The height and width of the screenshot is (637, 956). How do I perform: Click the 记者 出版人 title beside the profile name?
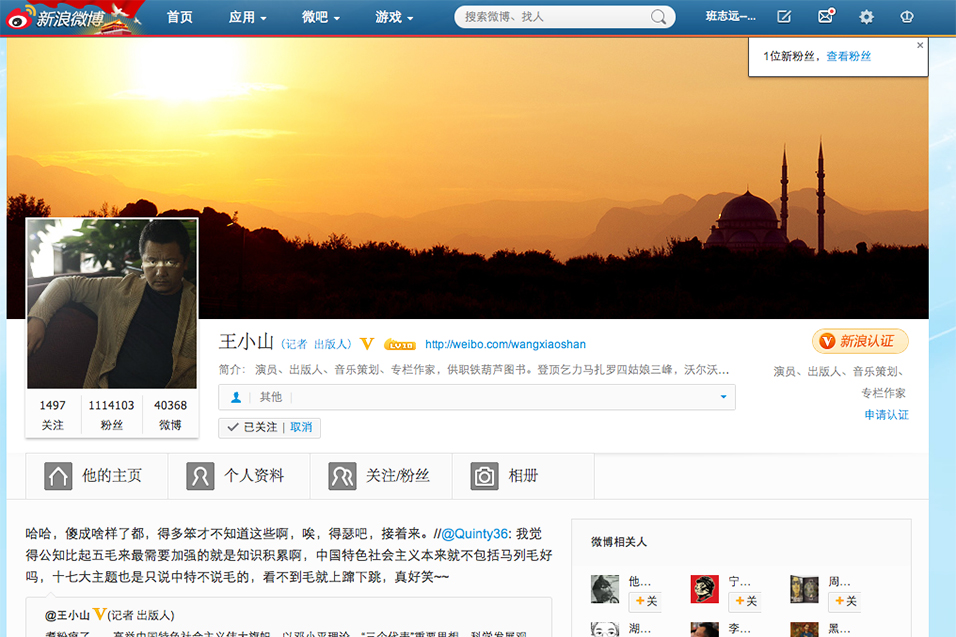pyautogui.click(x=316, y=344)
